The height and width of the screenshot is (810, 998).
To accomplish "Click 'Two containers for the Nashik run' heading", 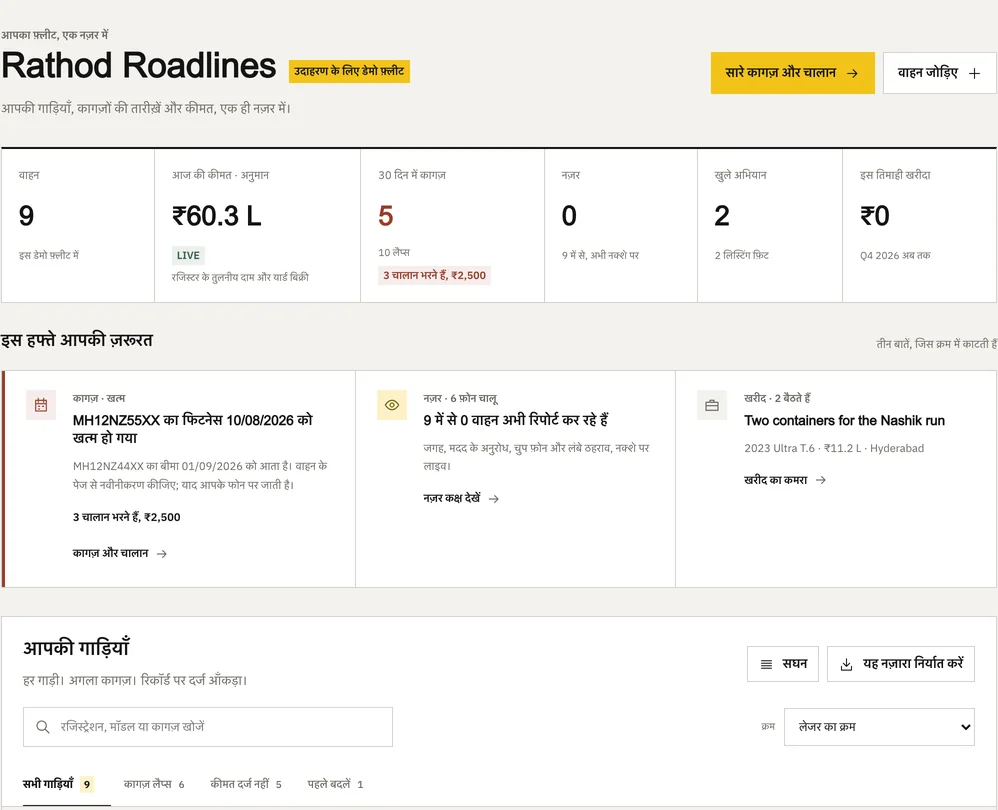I will click(844, 421).
